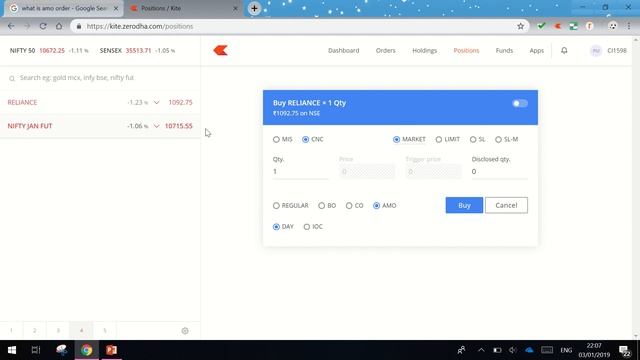Close the Google Search tab
This screenshot has width=640, height=360.
(116, 8)
